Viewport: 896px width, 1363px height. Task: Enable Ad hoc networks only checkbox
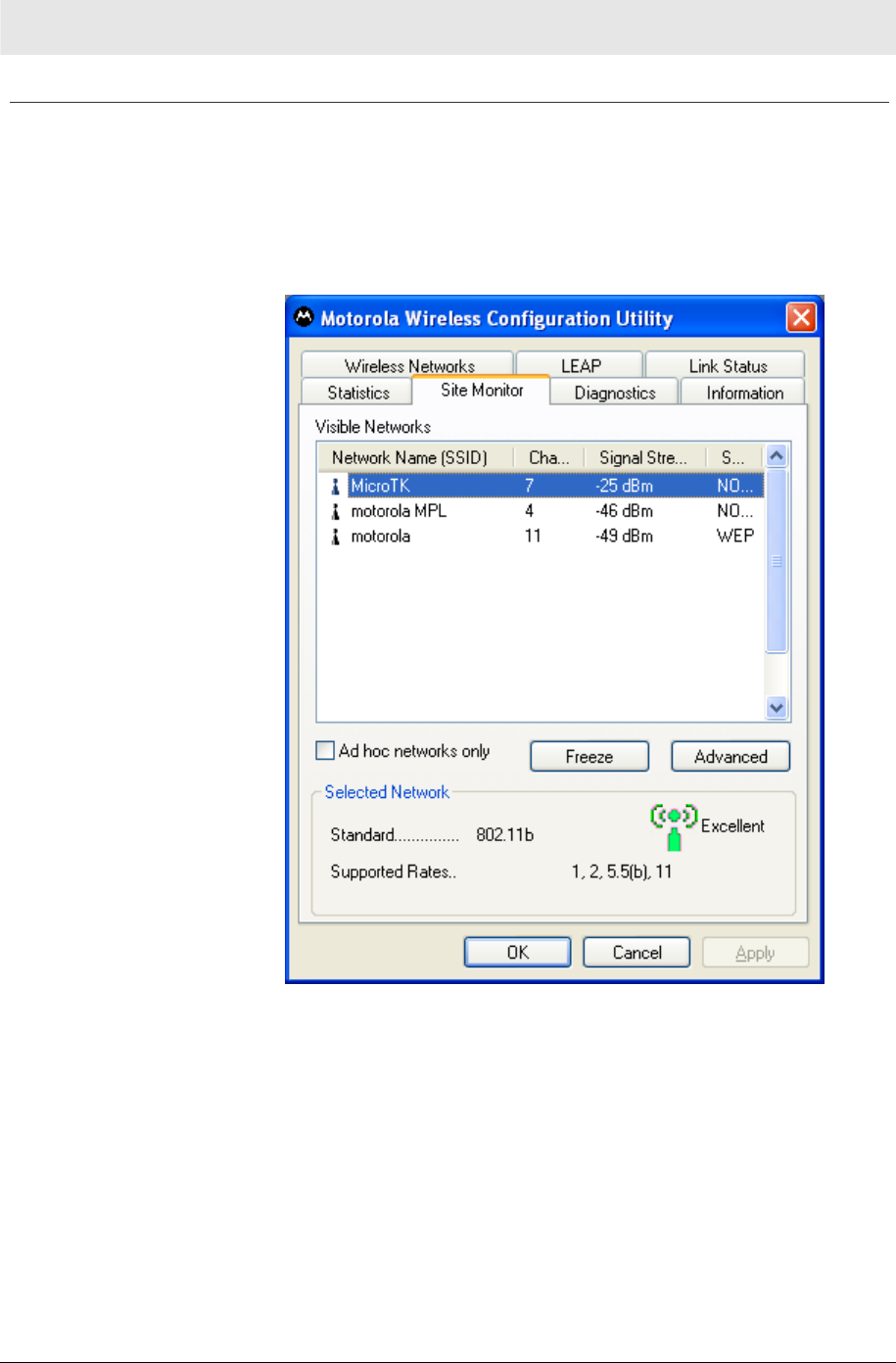click(x=325, y=751)
